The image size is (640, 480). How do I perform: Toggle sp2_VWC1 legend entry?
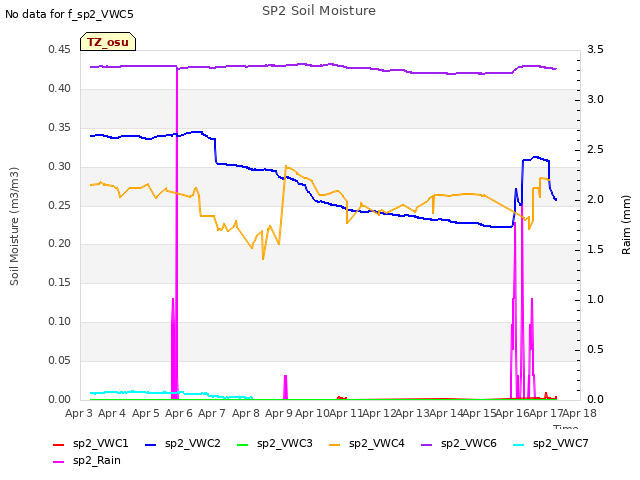tap(91, 444)
